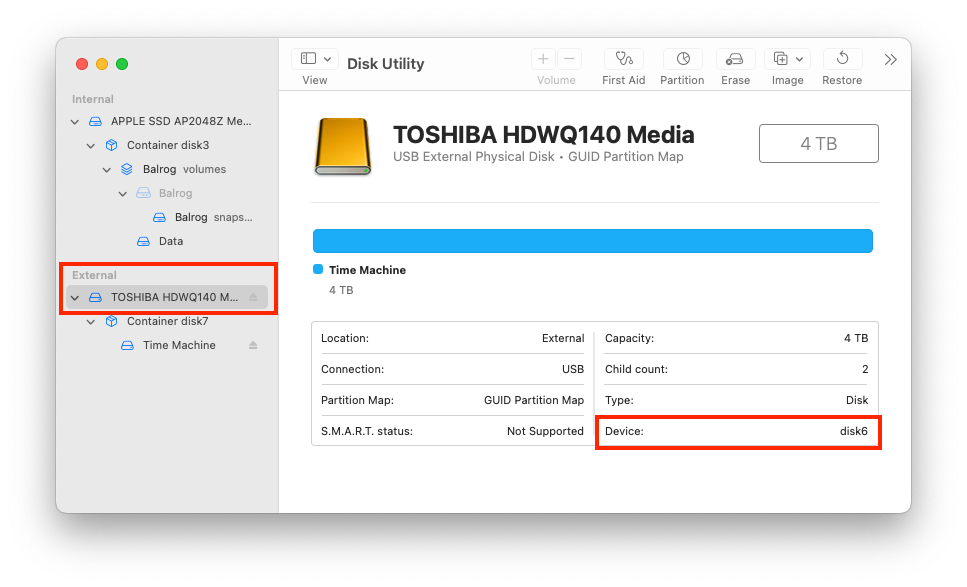Collapse the Container disk7 row
The width and height of the screenshot is (967, 587).
[91, 321]
